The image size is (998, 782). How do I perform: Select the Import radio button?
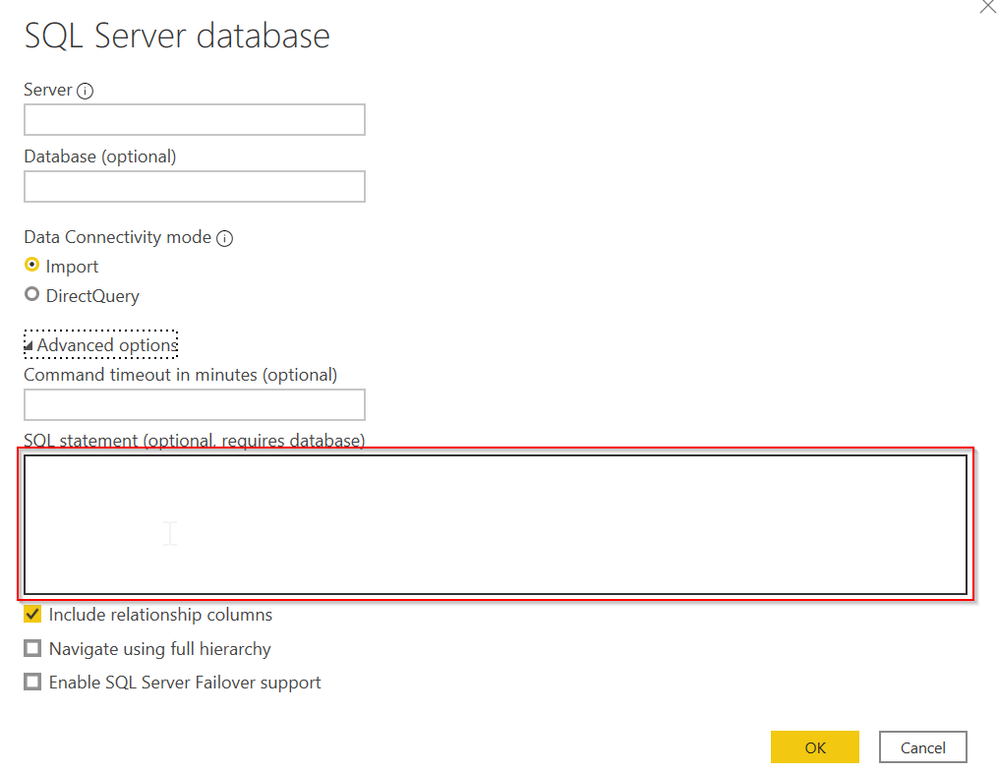point(32,264)
